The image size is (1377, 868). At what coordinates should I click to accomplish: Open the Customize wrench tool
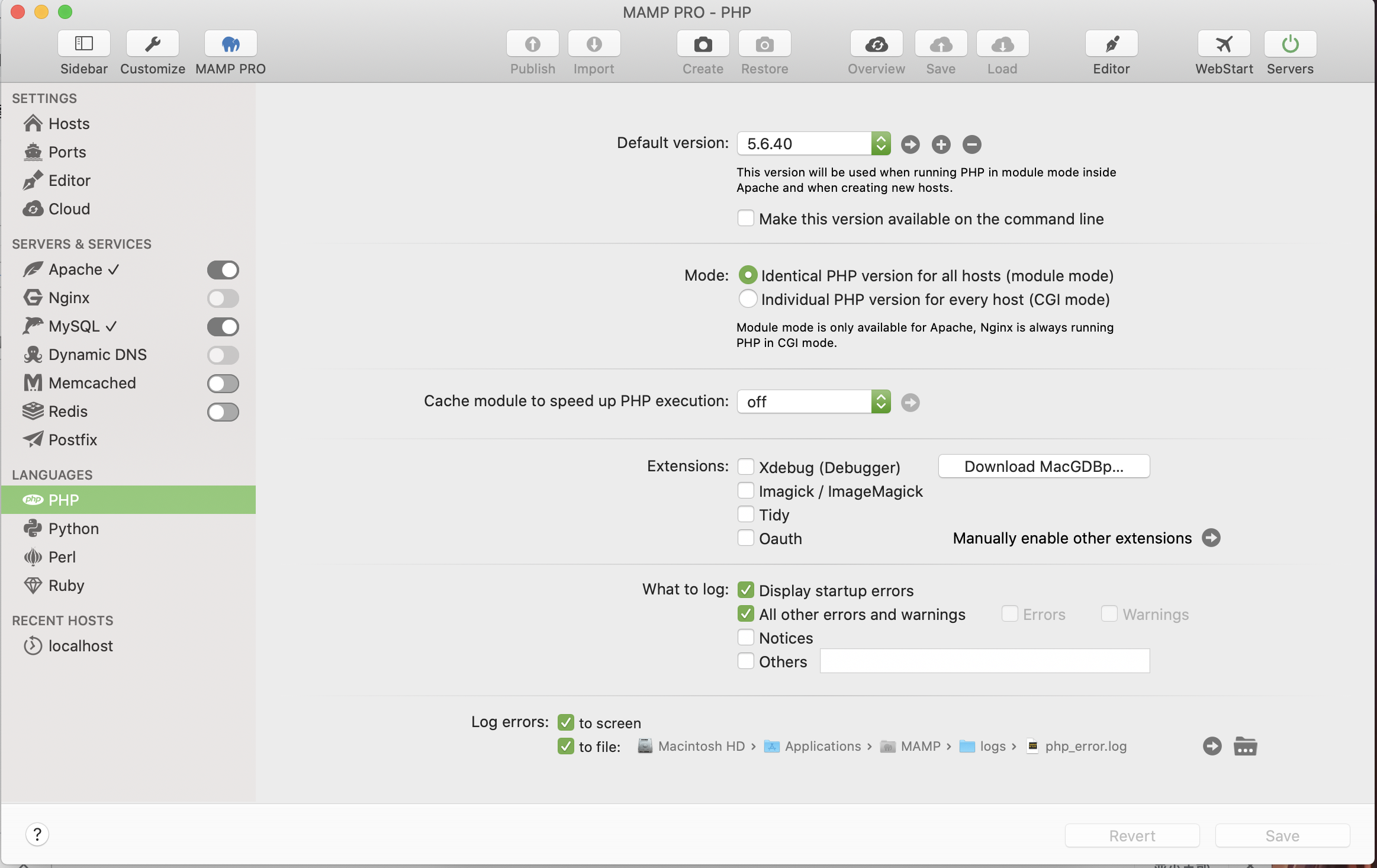tap(153, 44)
